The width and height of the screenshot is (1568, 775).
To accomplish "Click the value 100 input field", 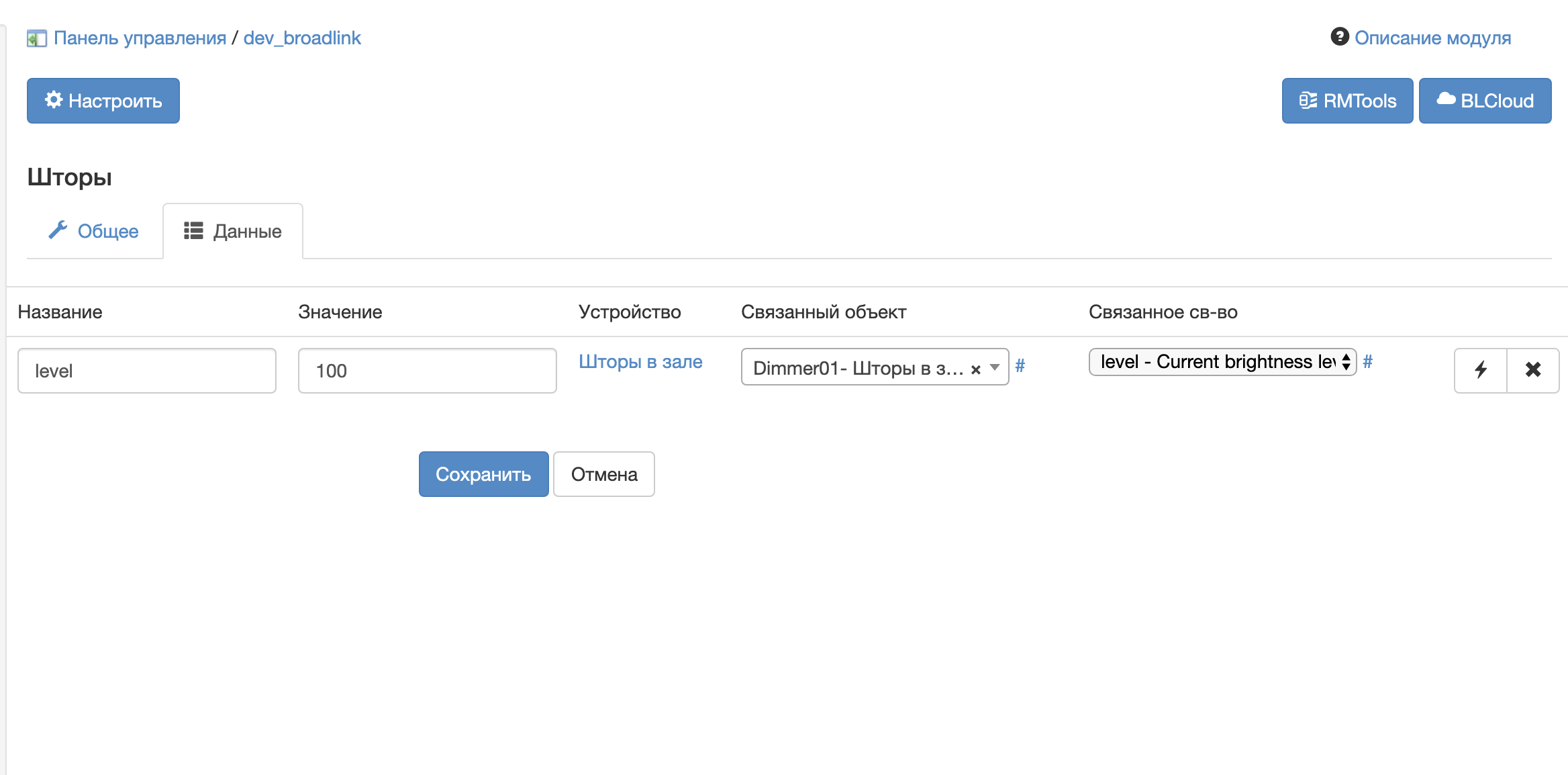I will coord(427,370).
